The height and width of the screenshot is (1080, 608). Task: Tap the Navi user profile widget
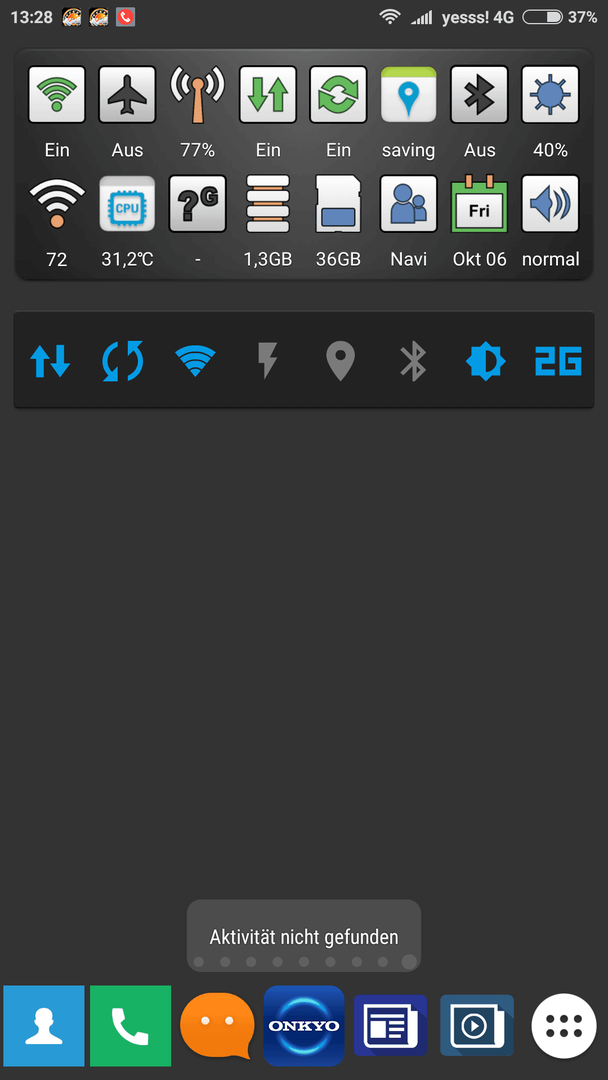tap(408, 204)
